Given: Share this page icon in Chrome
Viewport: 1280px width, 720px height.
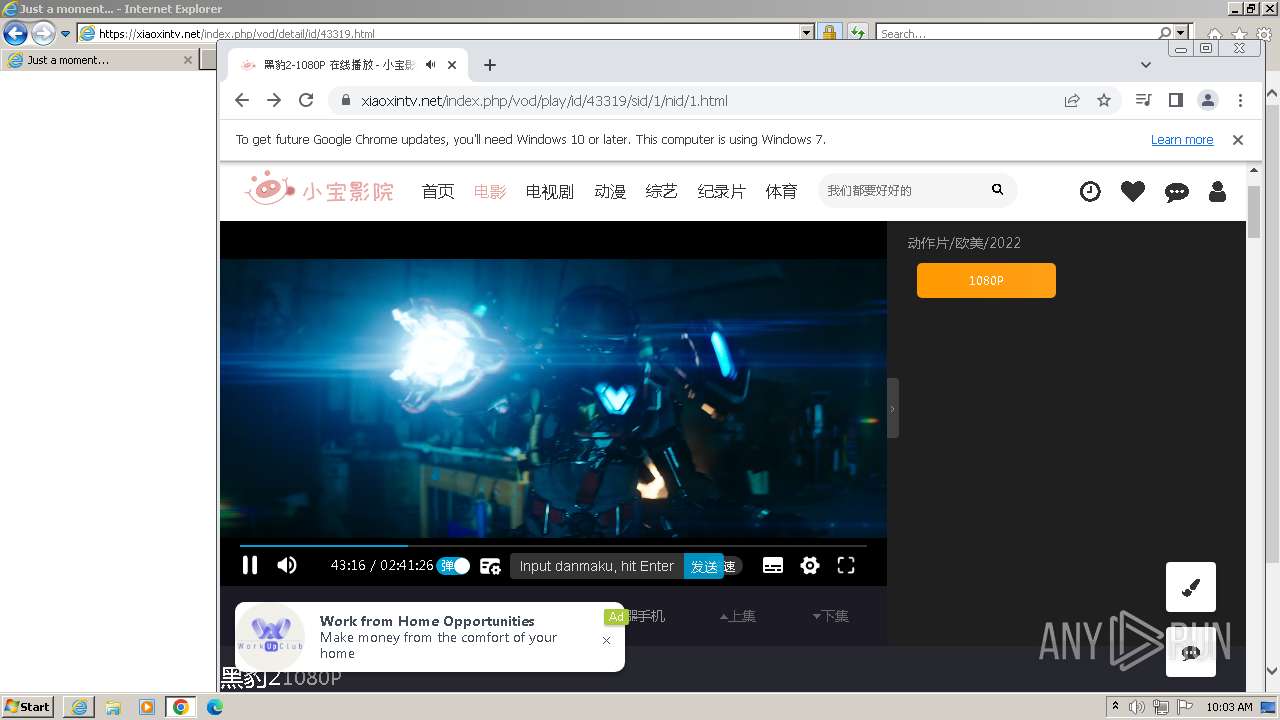Looking at the screenshot, I should click(x=1072, y=100).
